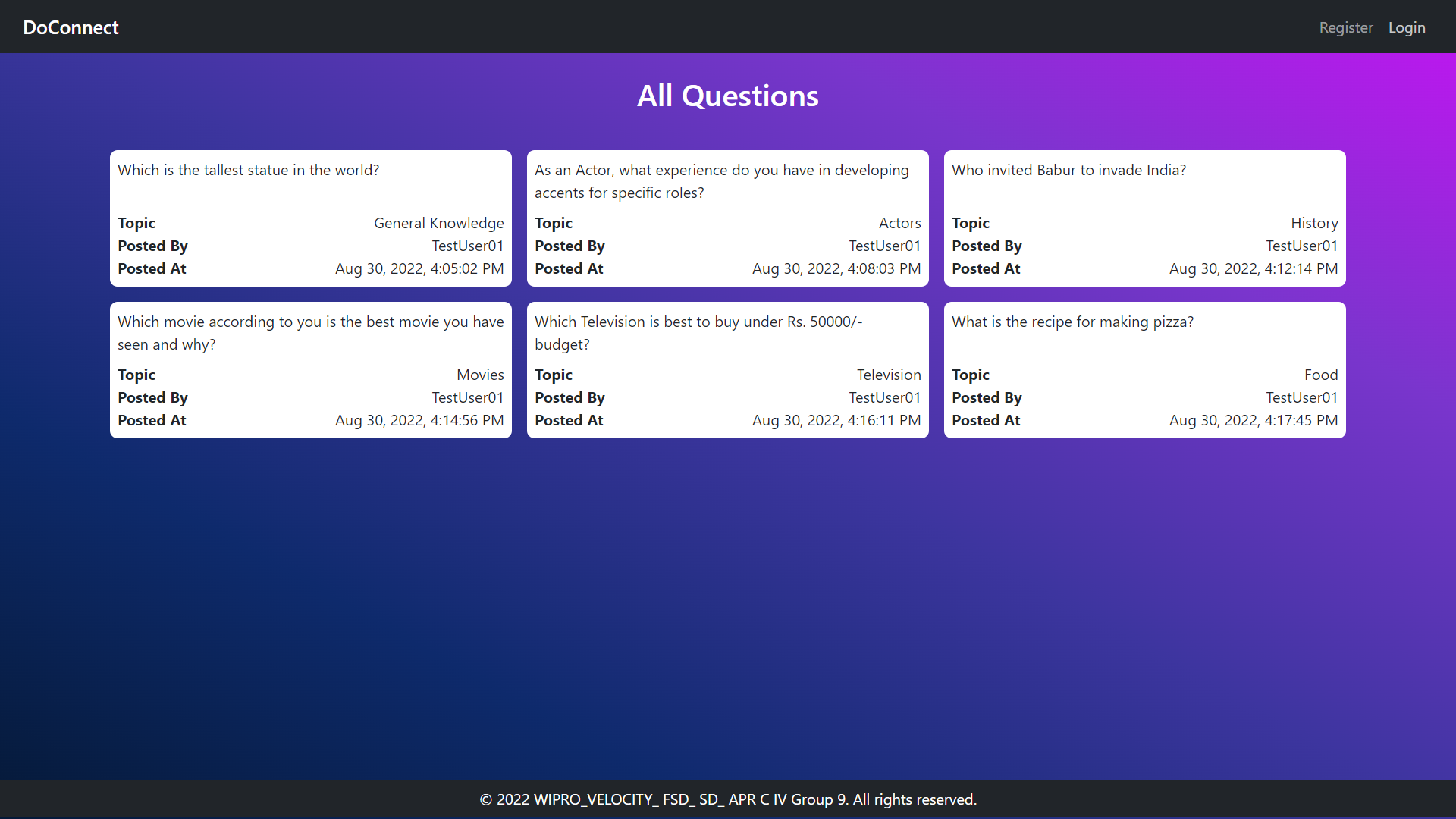Click the Movies topic value
Image resolution: width=1456 pixels, height=819 pixels.
point(479,375)
